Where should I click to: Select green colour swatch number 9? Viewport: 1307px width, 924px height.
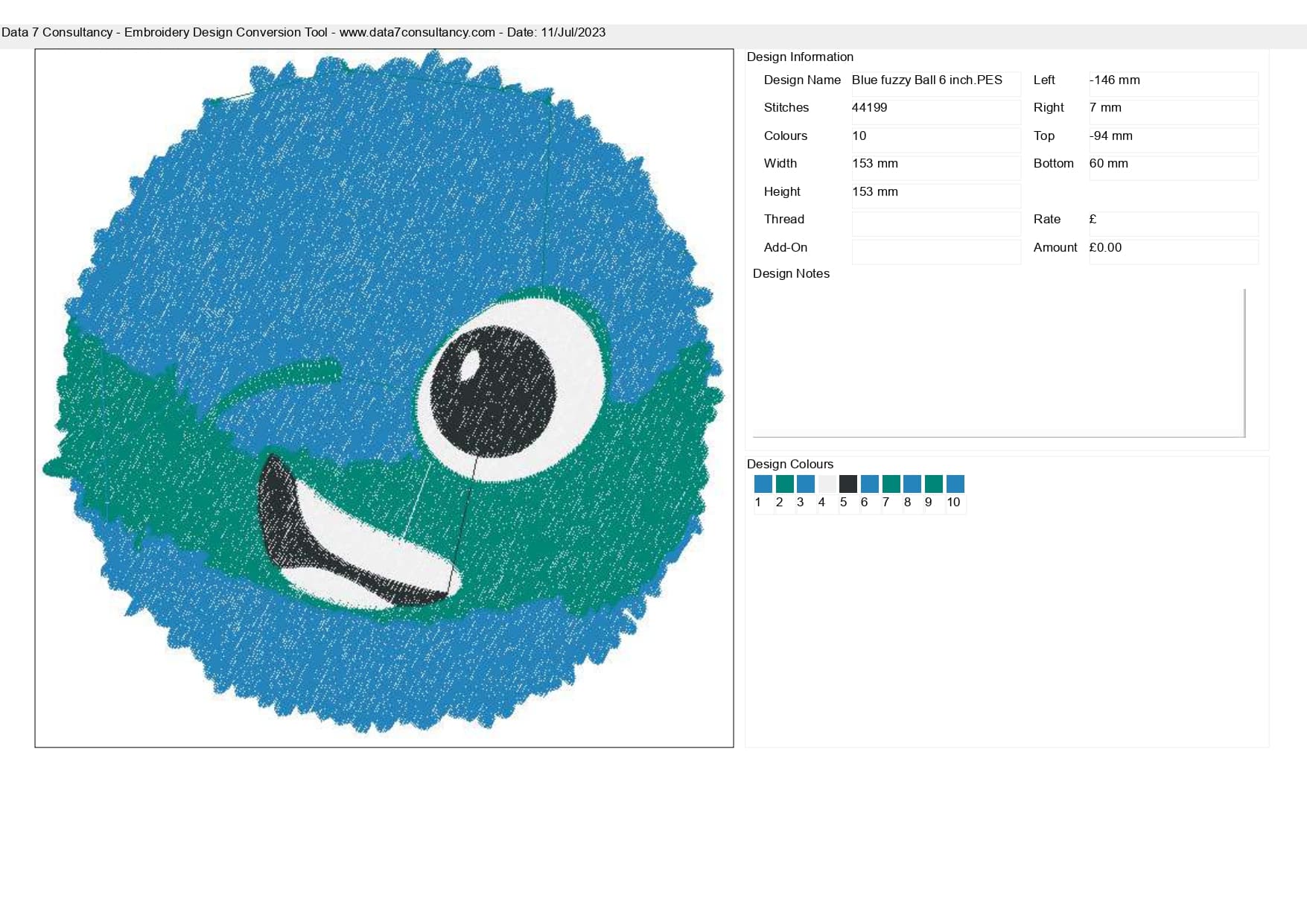pyautogui.click(x=933, y=484)
